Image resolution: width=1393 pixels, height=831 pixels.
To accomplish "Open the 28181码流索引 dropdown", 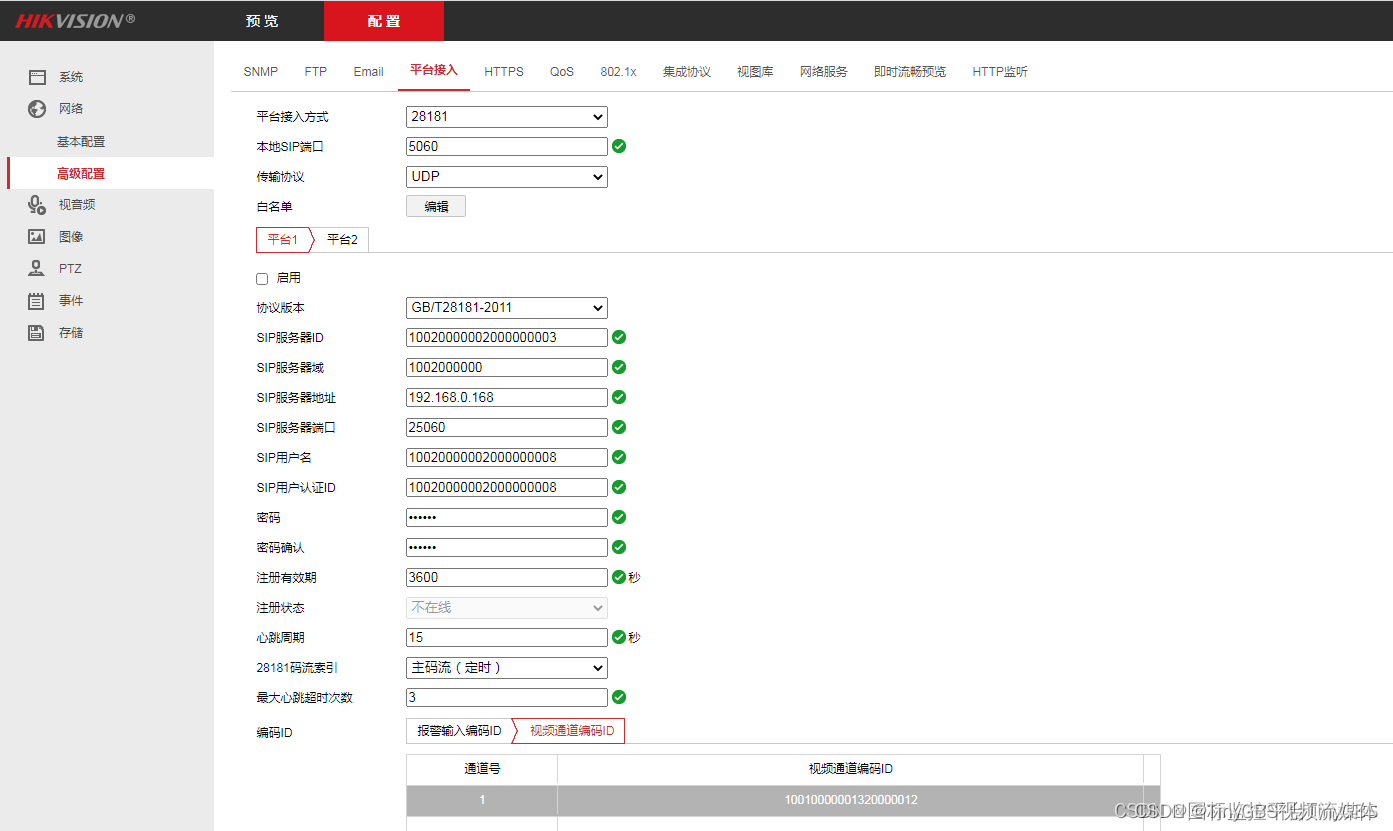I will [507, 668].
